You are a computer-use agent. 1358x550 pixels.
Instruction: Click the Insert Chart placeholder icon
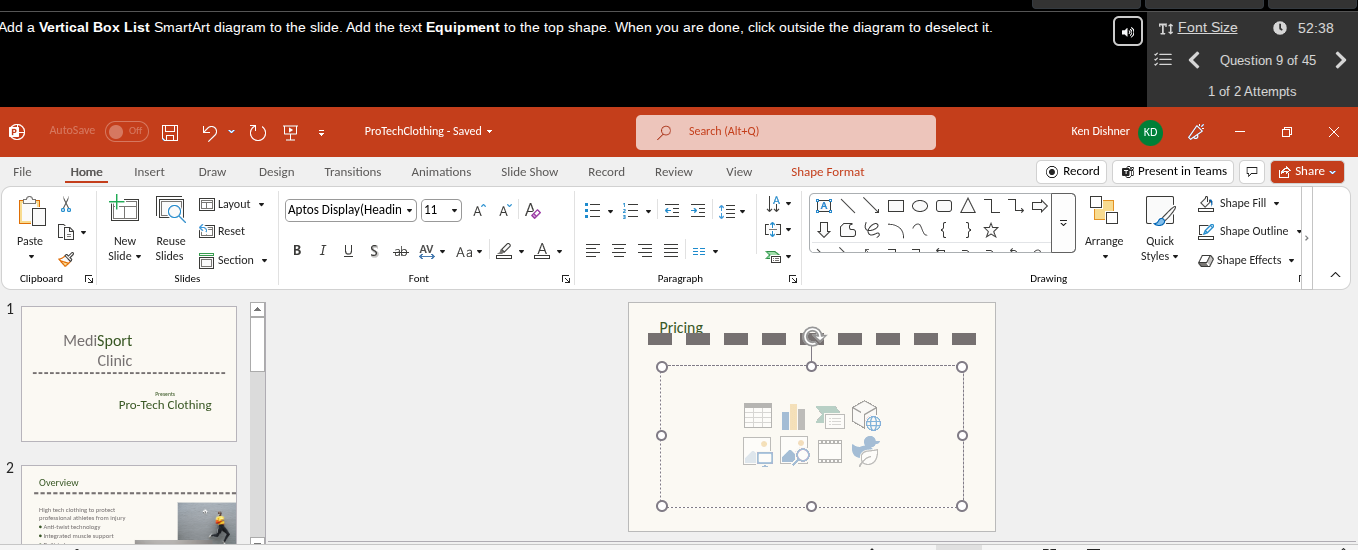coord(794,416)
